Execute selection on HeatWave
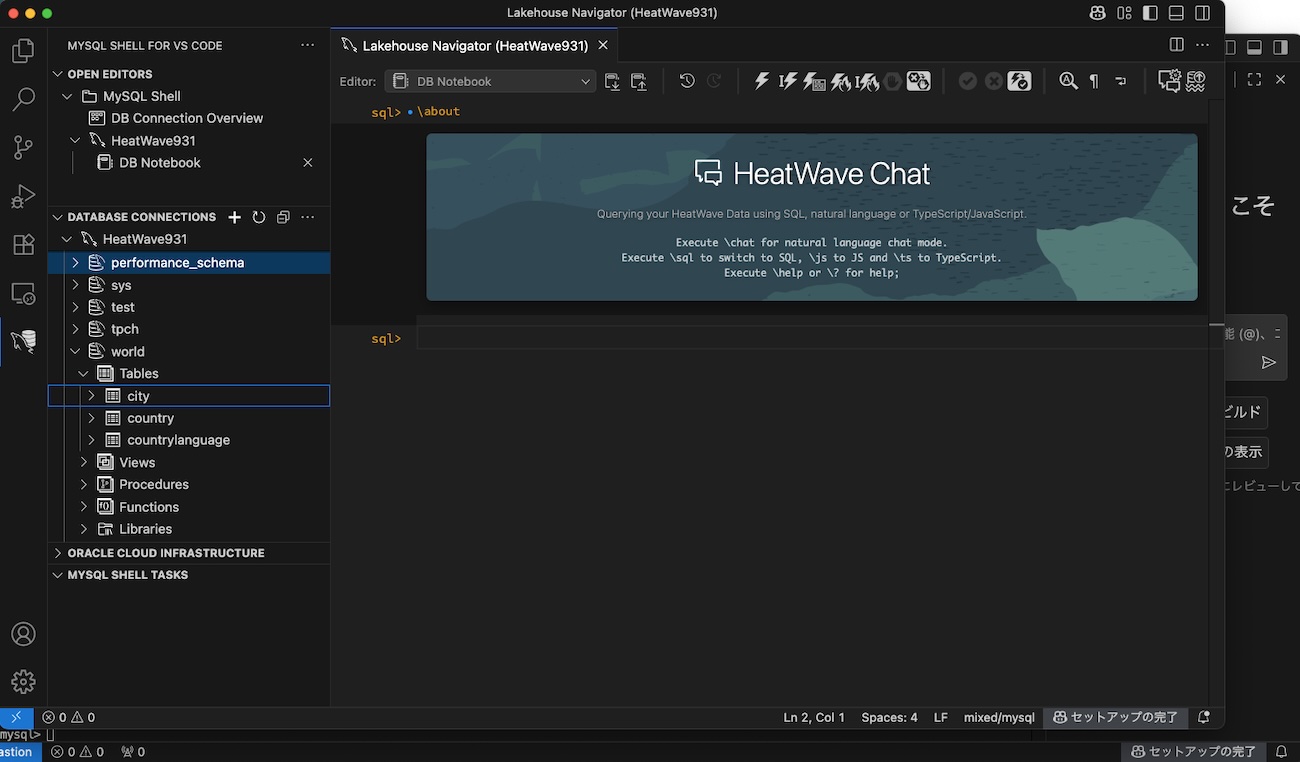 coord(841,81)
